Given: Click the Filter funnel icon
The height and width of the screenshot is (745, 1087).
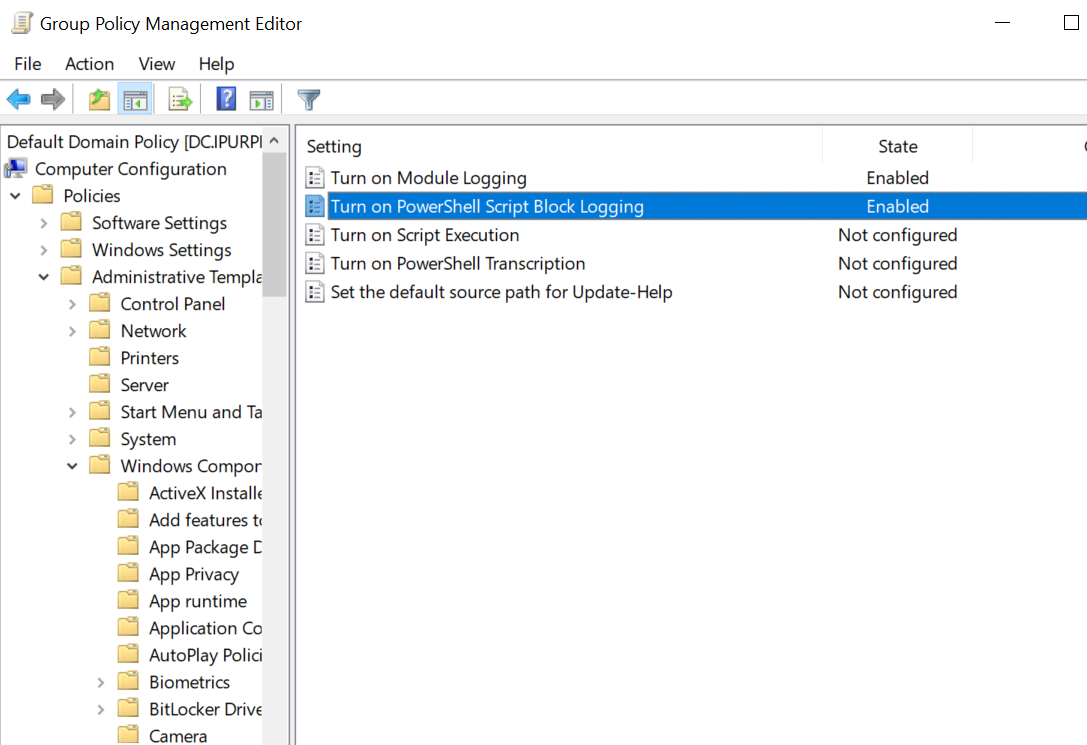Looking at the screenshot, I should point(308,99).
